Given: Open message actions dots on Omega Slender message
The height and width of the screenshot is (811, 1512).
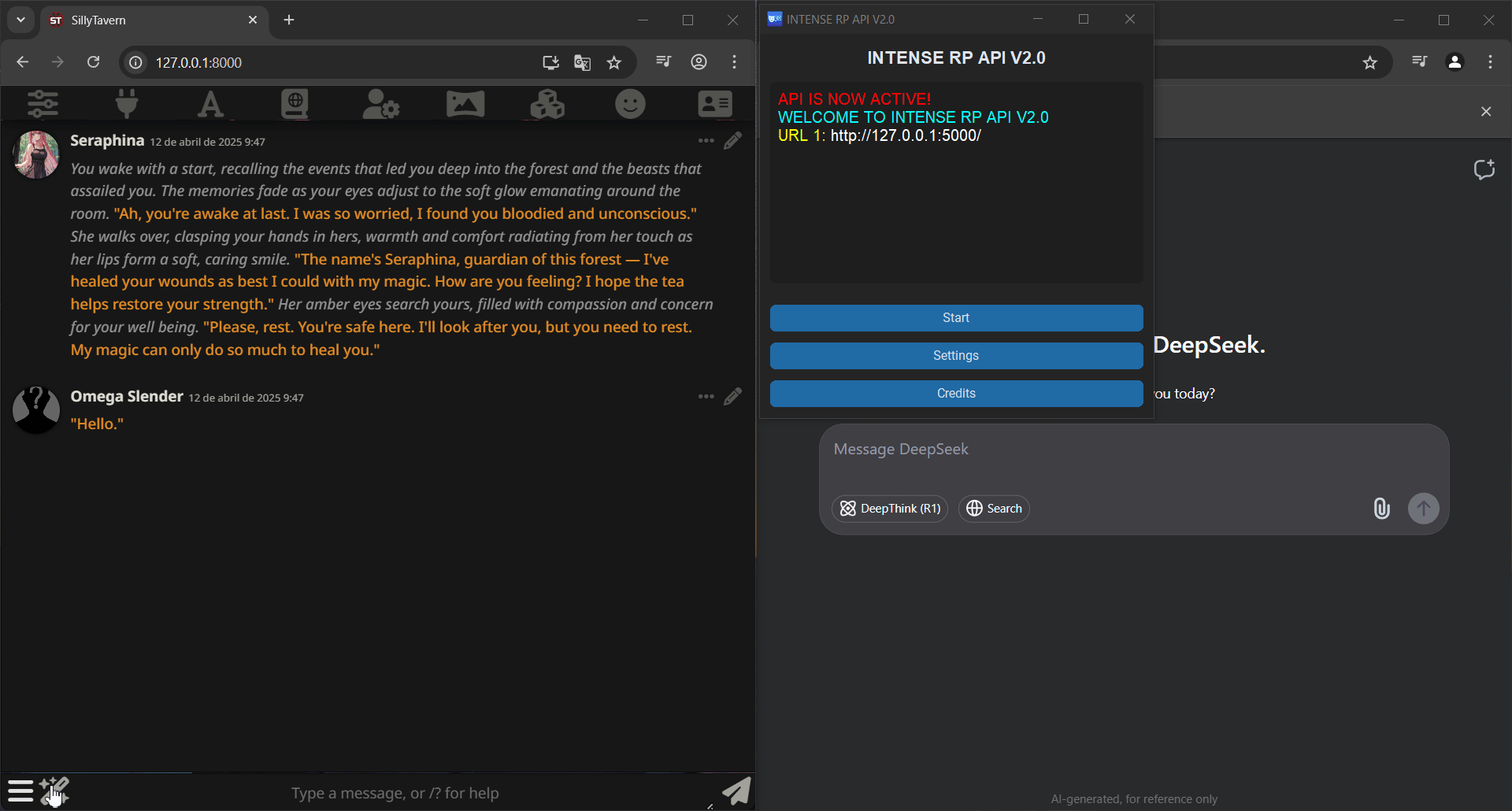Looking at the screenshot, I should [x=706, y=397].
